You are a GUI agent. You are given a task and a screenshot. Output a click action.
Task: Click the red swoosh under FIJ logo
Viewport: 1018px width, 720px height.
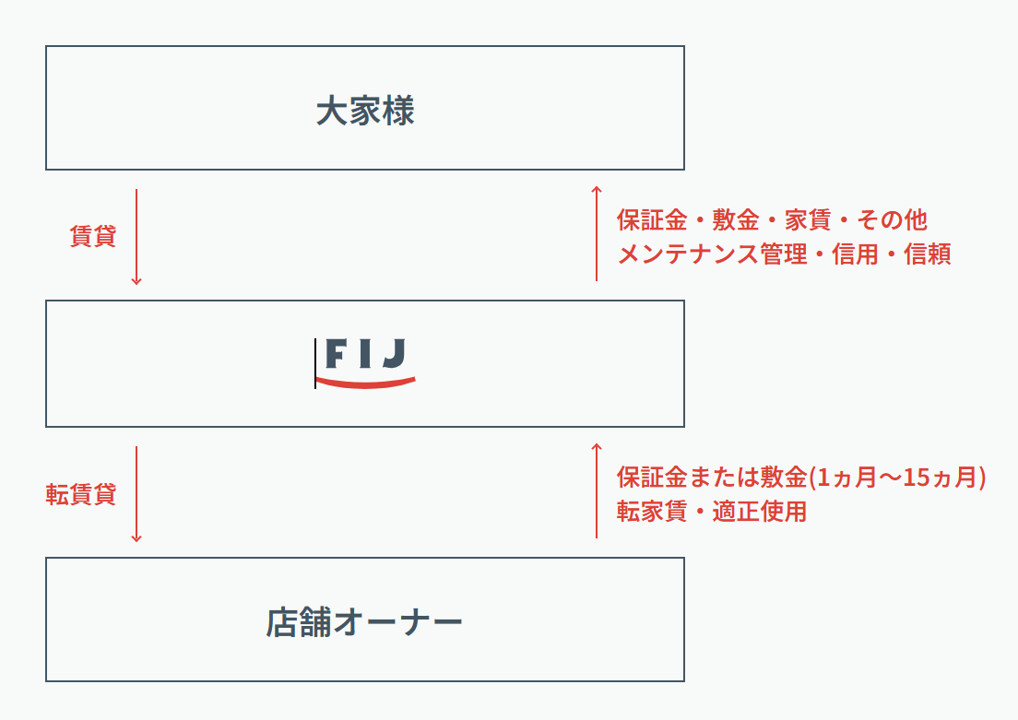pyautogui.click(x=366, y=382)
